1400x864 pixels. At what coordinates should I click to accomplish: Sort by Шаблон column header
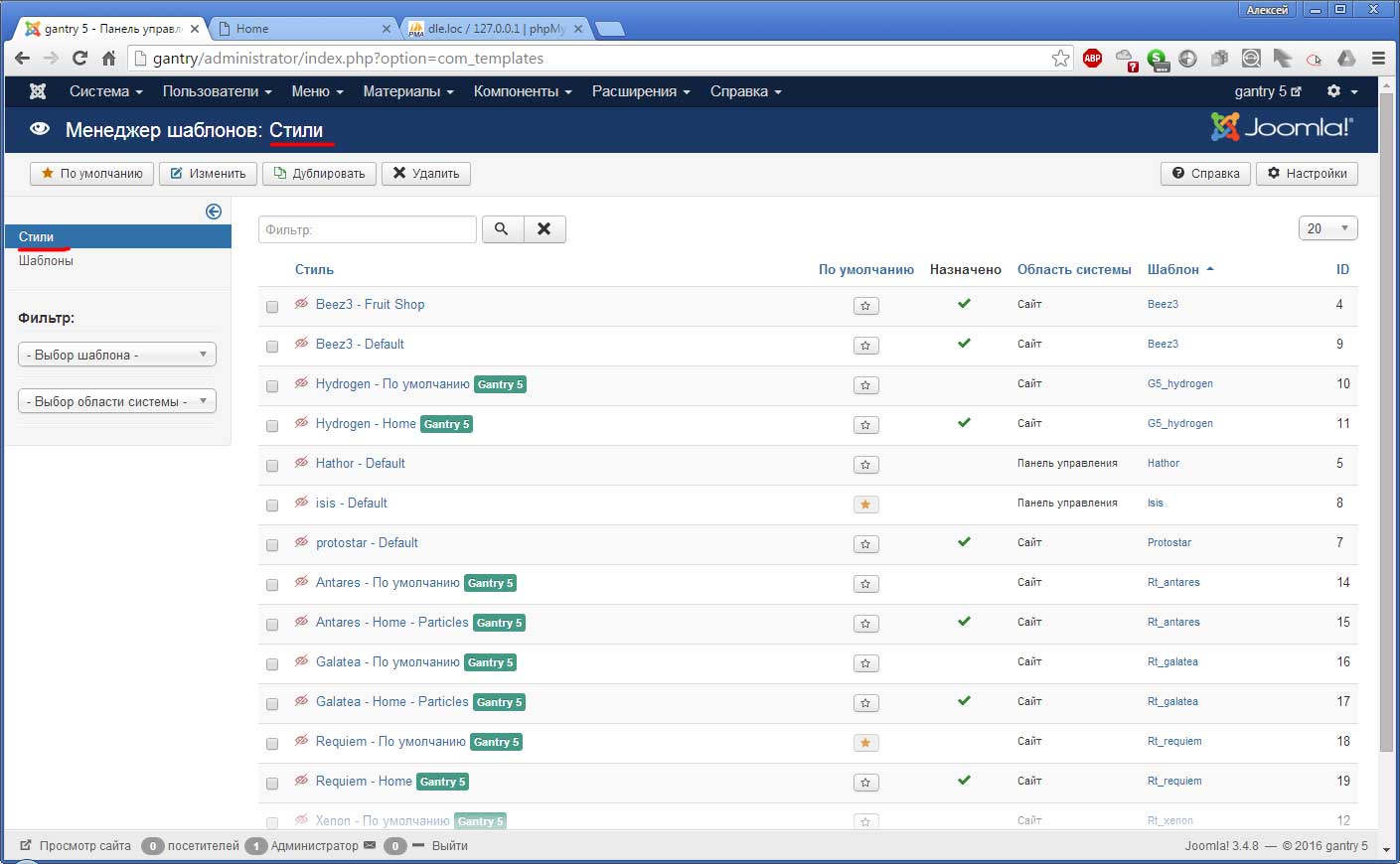pyautogui.click(x=1180, y=269)
